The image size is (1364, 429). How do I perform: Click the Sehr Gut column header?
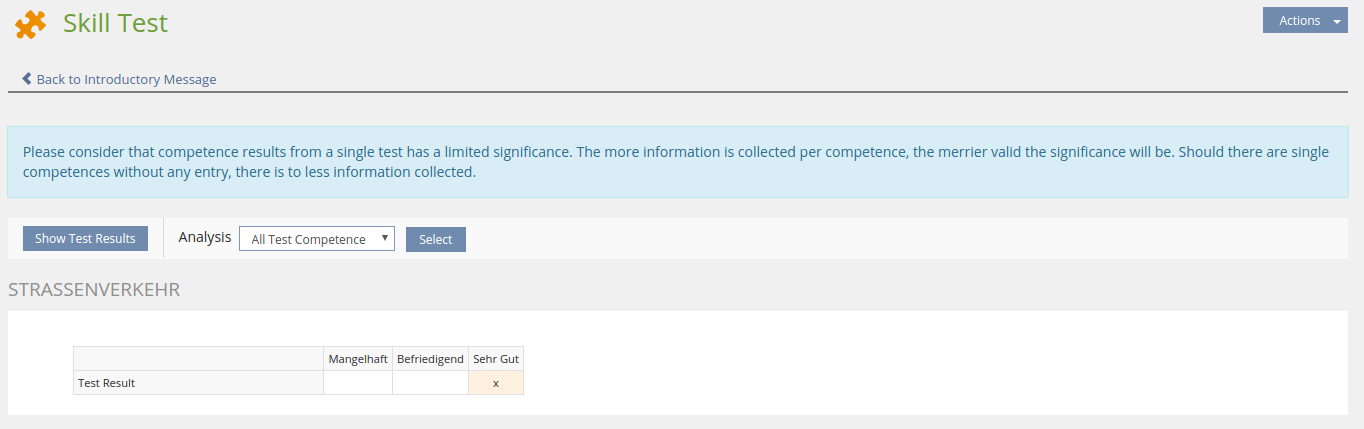click(496, 359)
